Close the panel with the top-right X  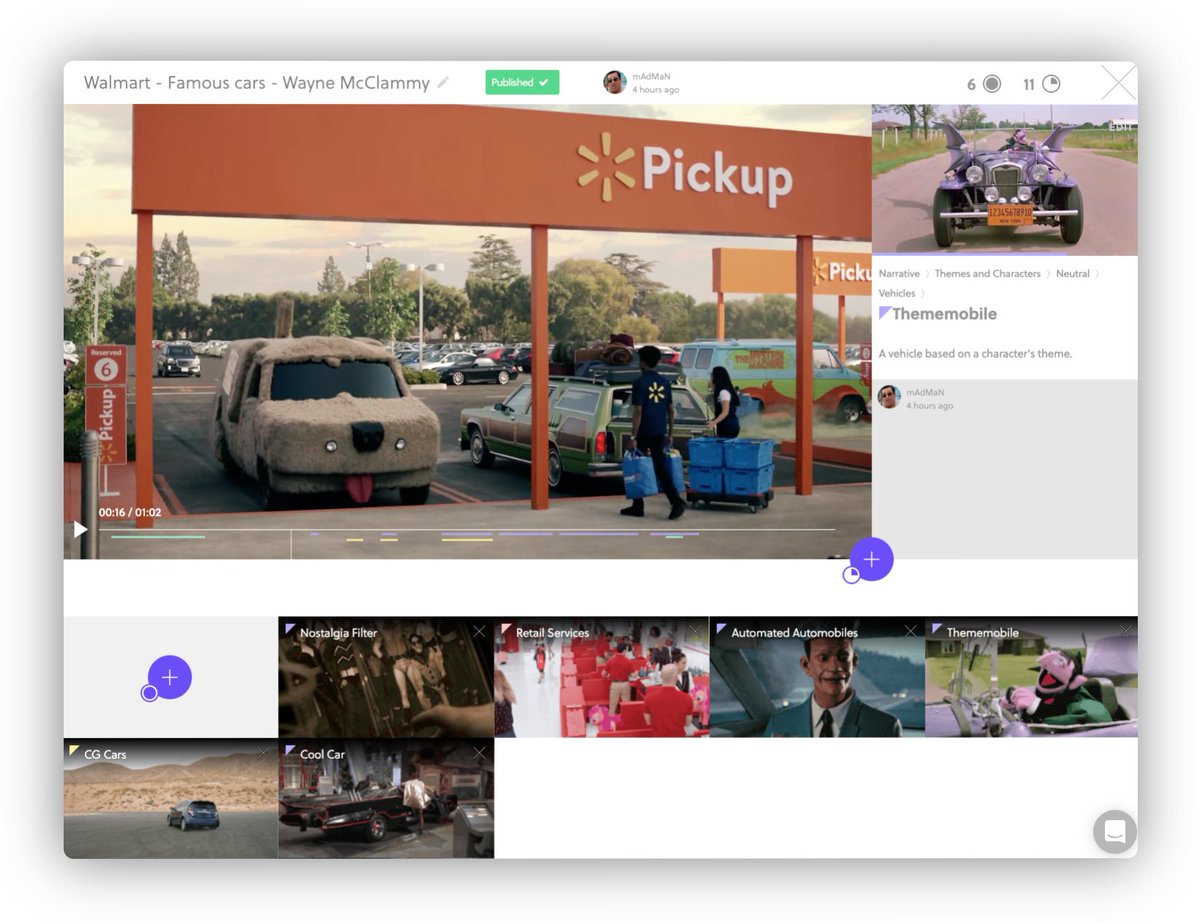(1118, 82)
